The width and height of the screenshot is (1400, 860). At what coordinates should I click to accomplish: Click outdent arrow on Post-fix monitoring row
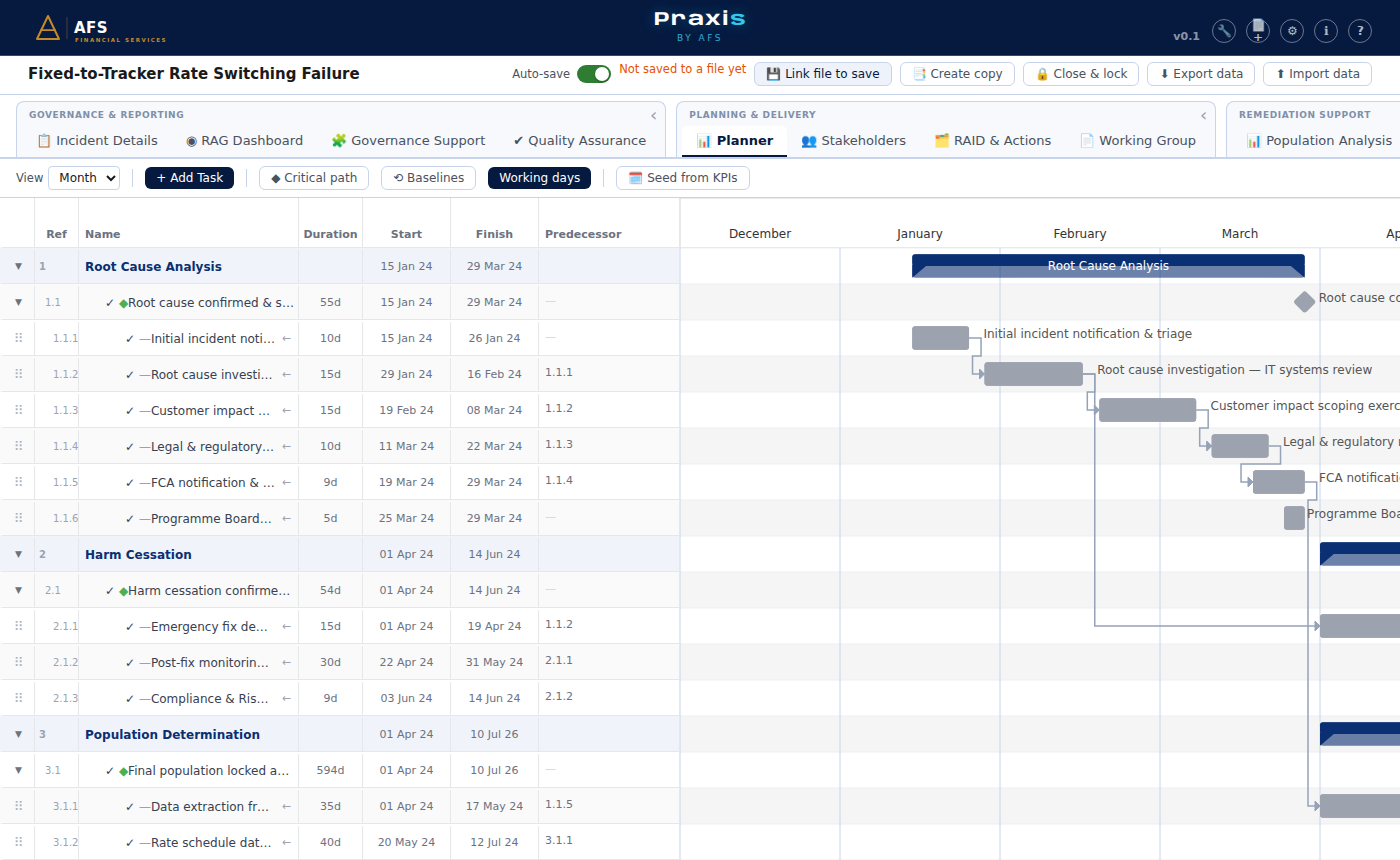287,662
